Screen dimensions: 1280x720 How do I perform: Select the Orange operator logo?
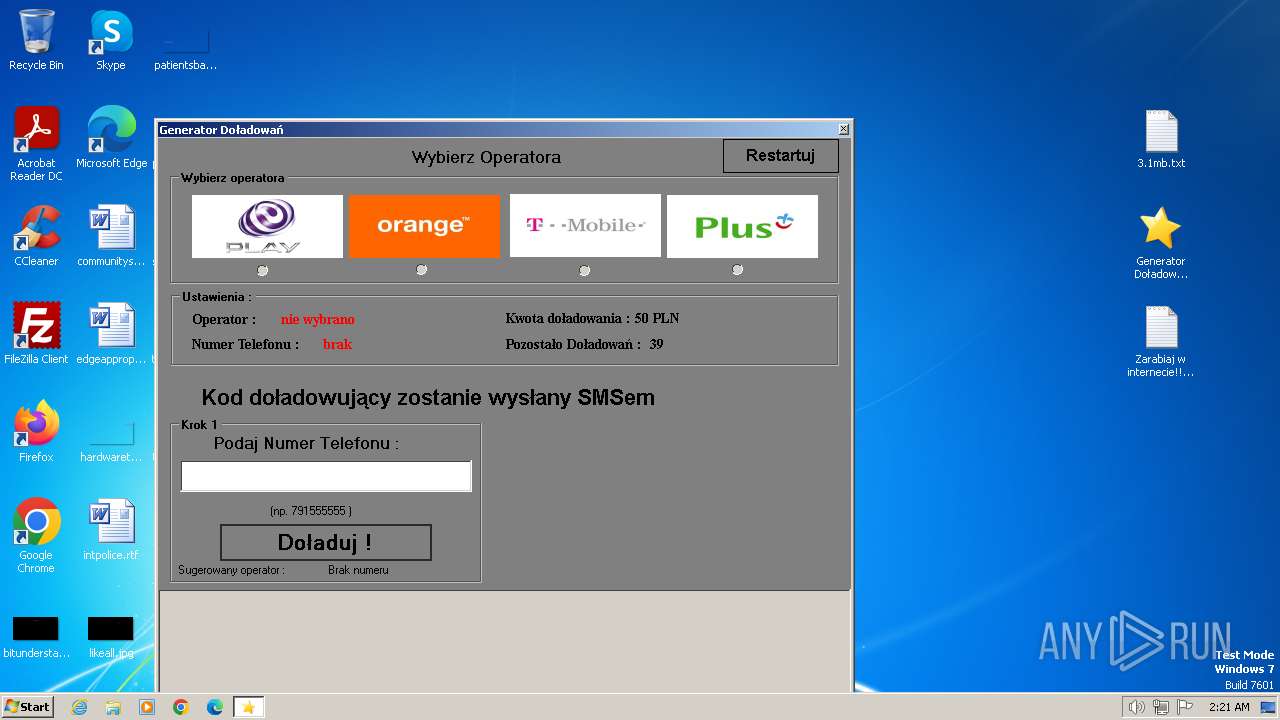(424, 226)
